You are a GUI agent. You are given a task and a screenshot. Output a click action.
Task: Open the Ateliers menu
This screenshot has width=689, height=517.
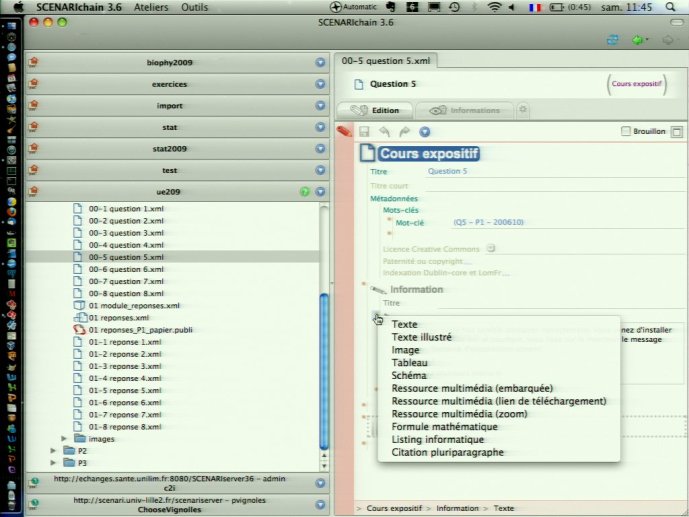click(x=151, y=7)
